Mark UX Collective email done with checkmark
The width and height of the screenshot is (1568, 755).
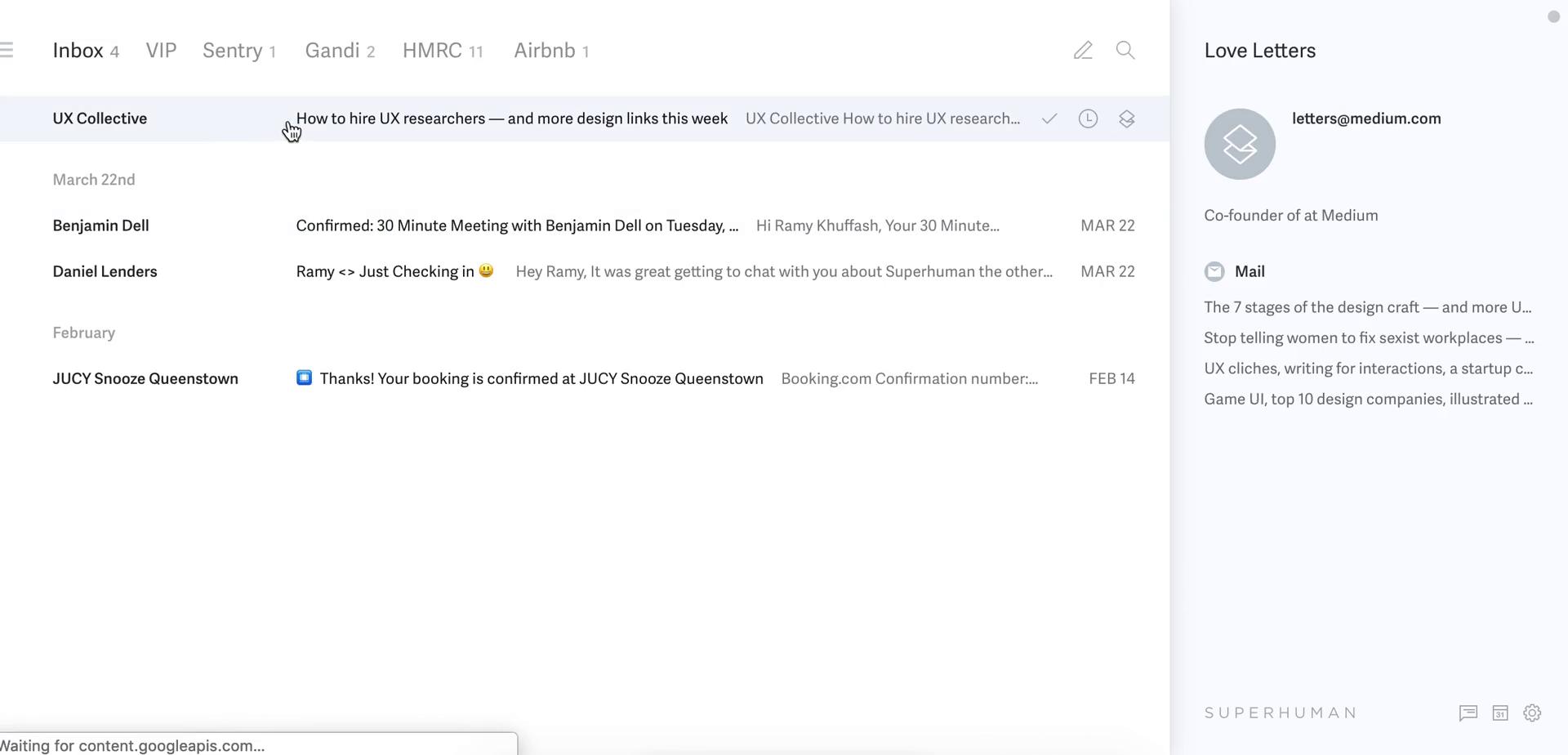[x=1049, y=118]
